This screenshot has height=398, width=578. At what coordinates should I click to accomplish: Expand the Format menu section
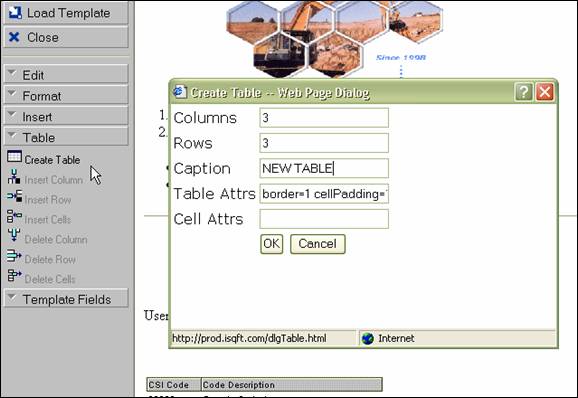66,96
